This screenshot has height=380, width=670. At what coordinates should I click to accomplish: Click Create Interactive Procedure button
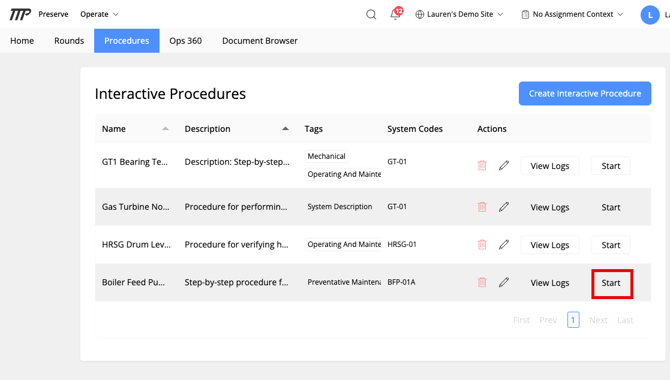585,94
